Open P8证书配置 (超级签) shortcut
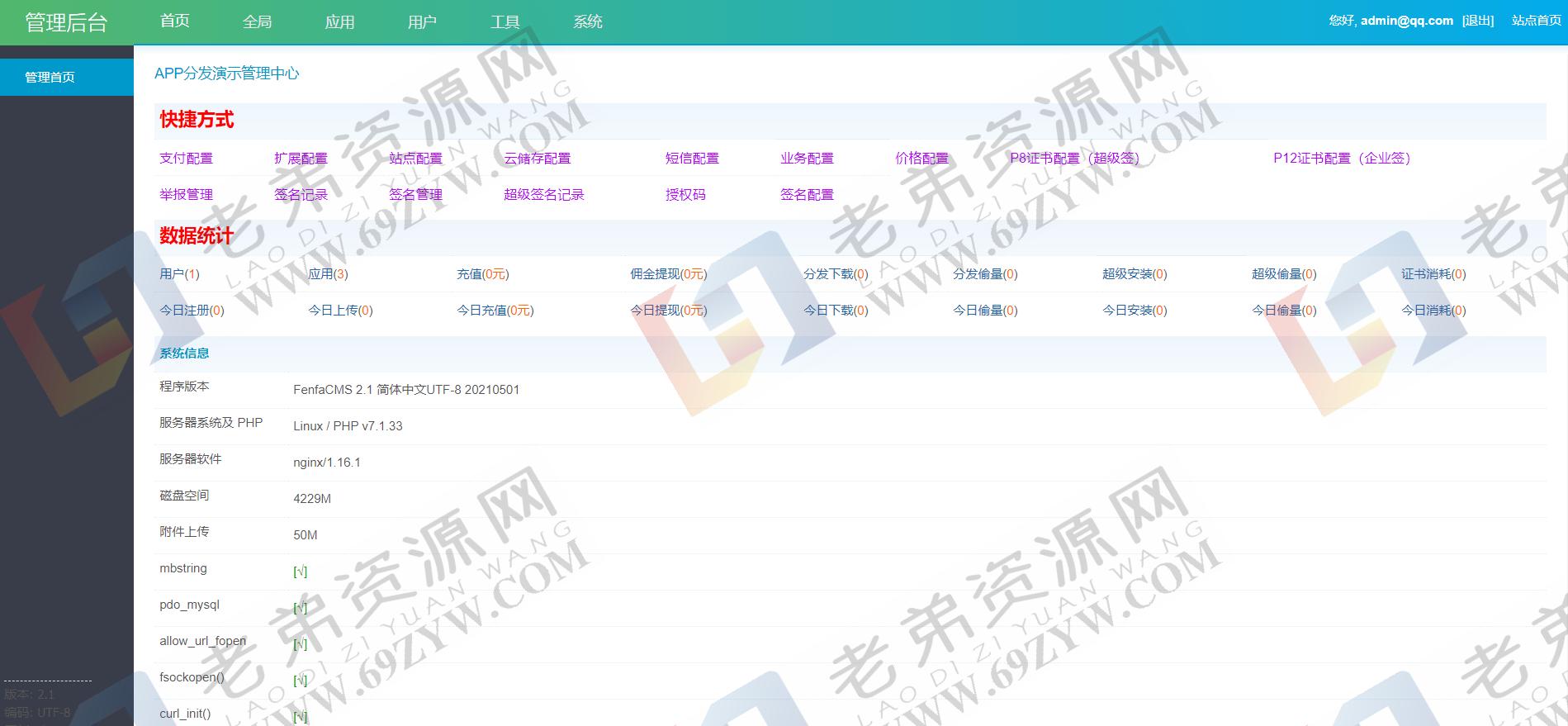 [x=1075, y=158]
